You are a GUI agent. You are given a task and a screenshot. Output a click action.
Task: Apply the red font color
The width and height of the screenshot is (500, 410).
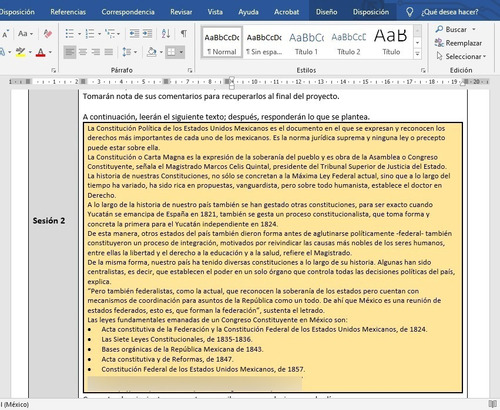click(41, 52)
